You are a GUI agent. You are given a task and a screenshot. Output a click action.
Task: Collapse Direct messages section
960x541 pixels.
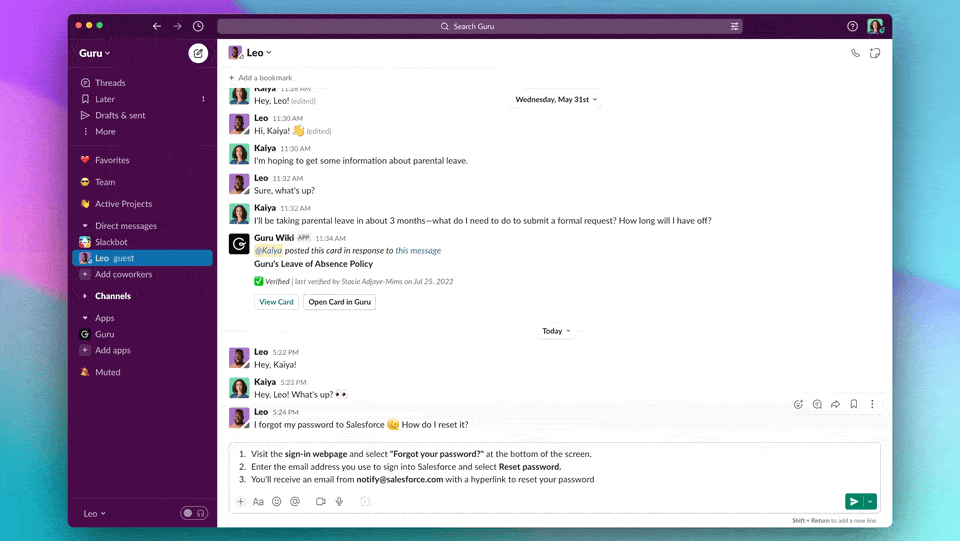pyautogui.click(x=85, y=226)
